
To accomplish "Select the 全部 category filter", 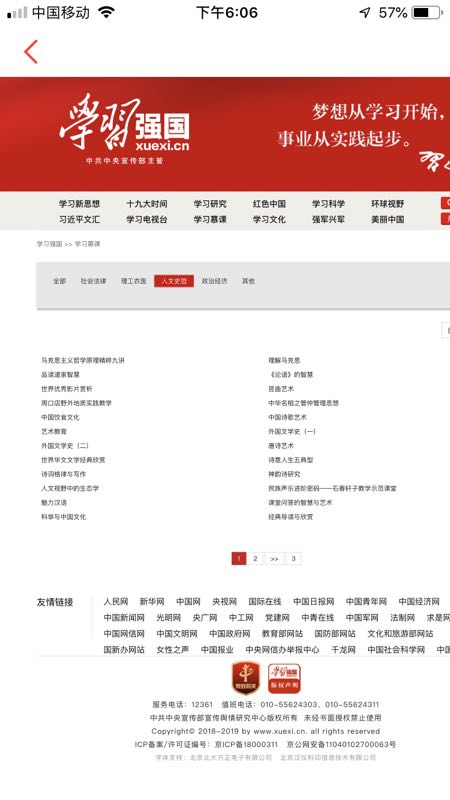I will click(x=59, y=281).
